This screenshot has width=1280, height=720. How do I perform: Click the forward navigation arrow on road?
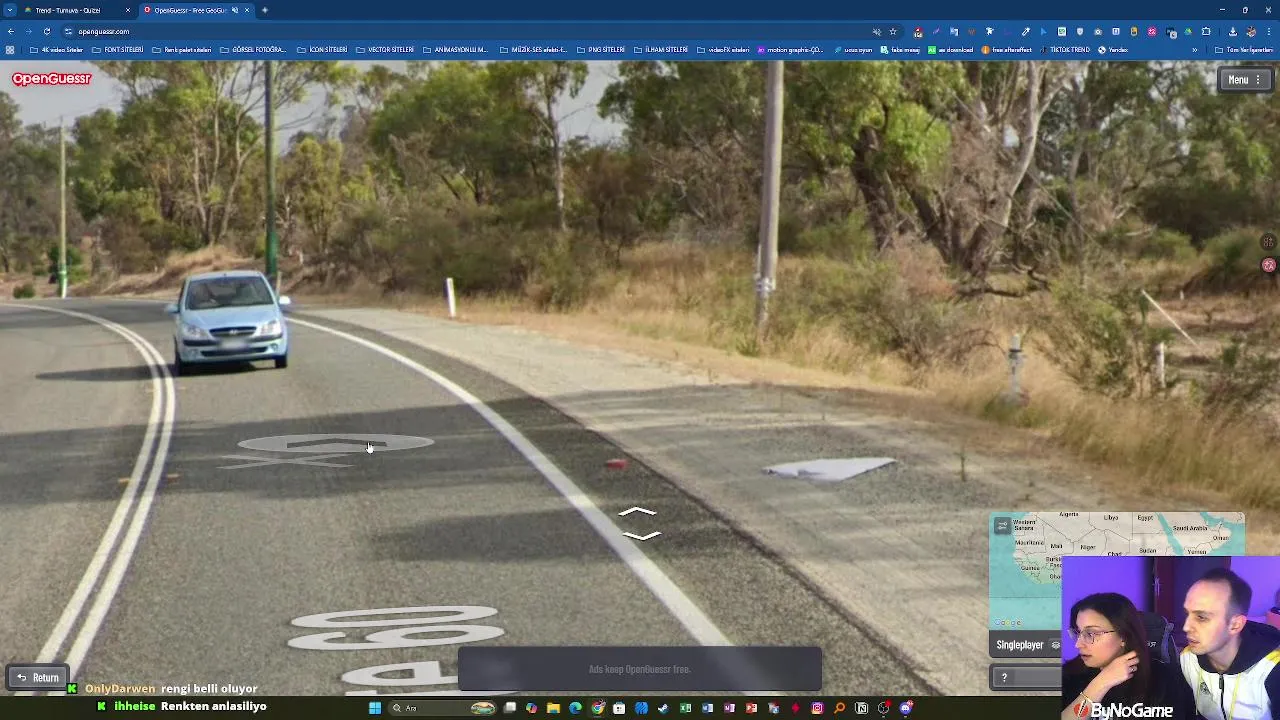point(638,513)
